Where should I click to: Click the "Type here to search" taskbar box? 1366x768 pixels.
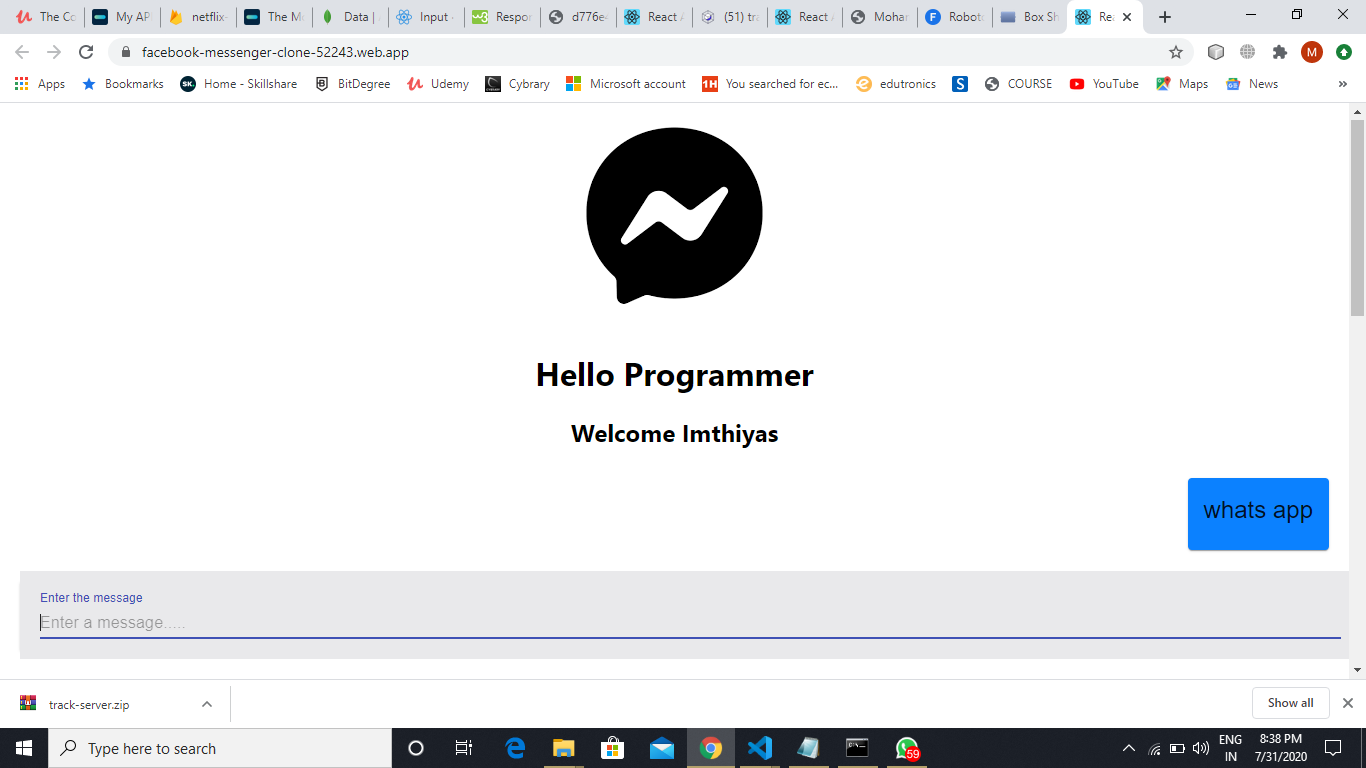click(220, 748)
